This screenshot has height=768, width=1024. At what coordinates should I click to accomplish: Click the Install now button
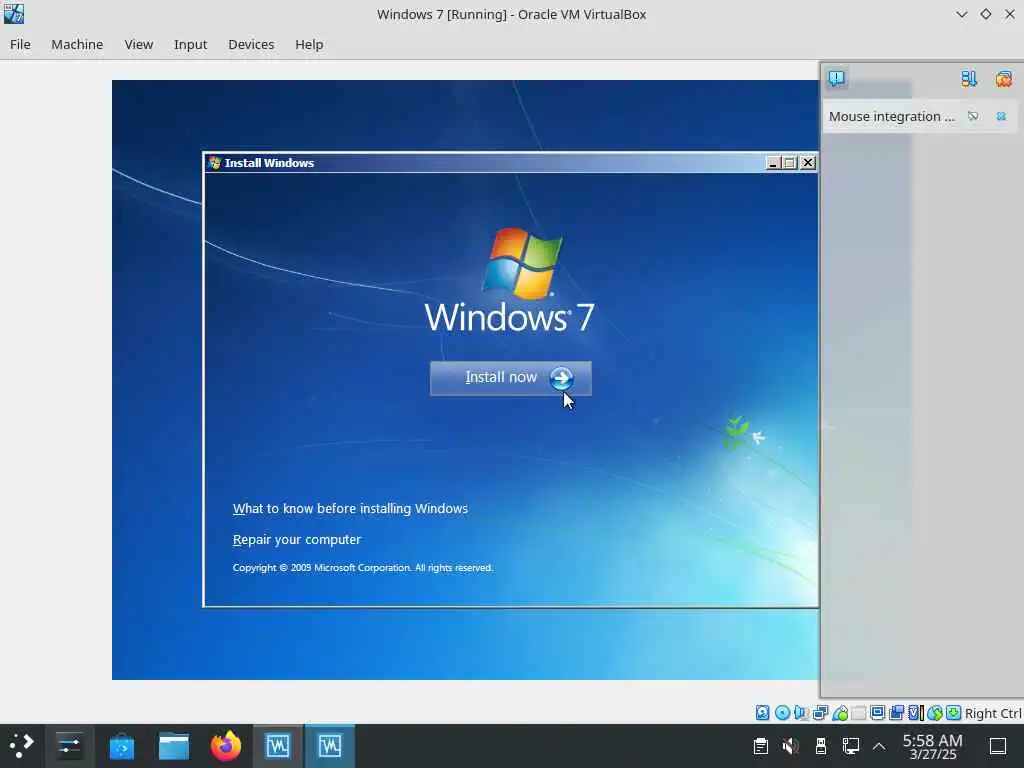pyautogui.click(x=511, y=378)
